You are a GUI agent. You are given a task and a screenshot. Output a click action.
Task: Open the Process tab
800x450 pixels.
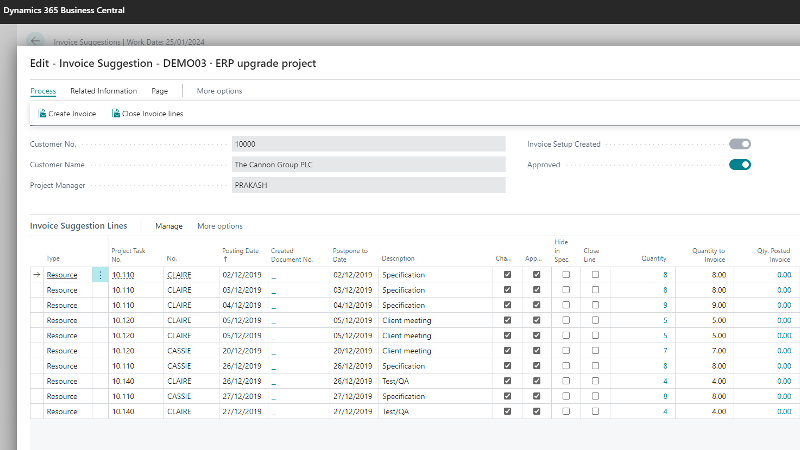[43, 91]
